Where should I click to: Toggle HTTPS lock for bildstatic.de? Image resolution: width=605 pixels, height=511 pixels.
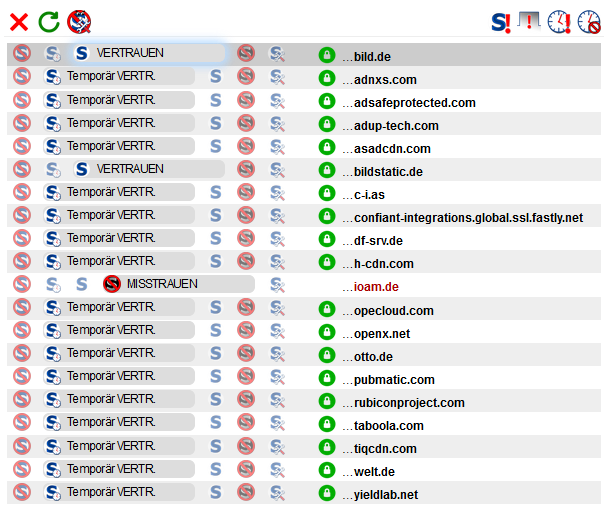[x=327, y=170]
